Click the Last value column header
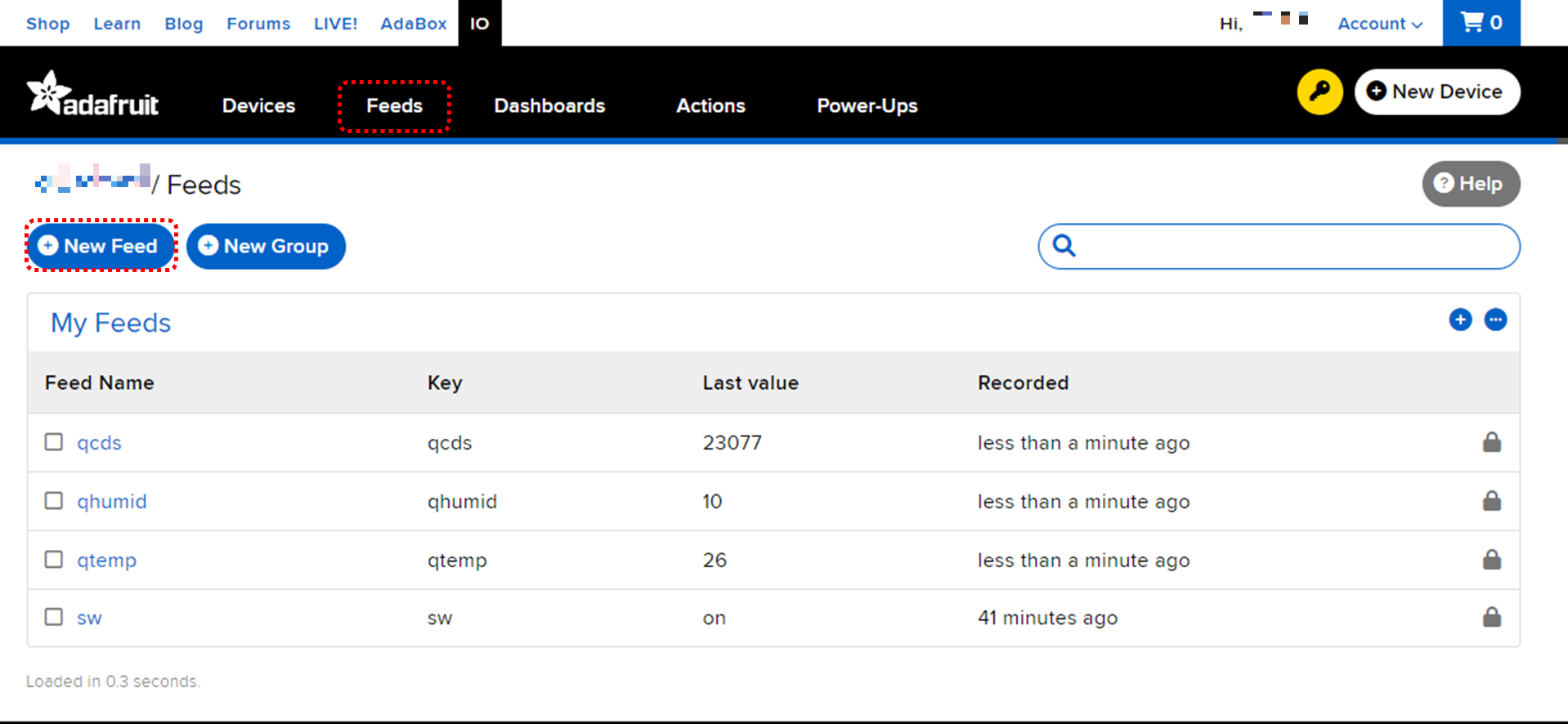Screen dimensions: 1568x724 click(x=750, y=382)
